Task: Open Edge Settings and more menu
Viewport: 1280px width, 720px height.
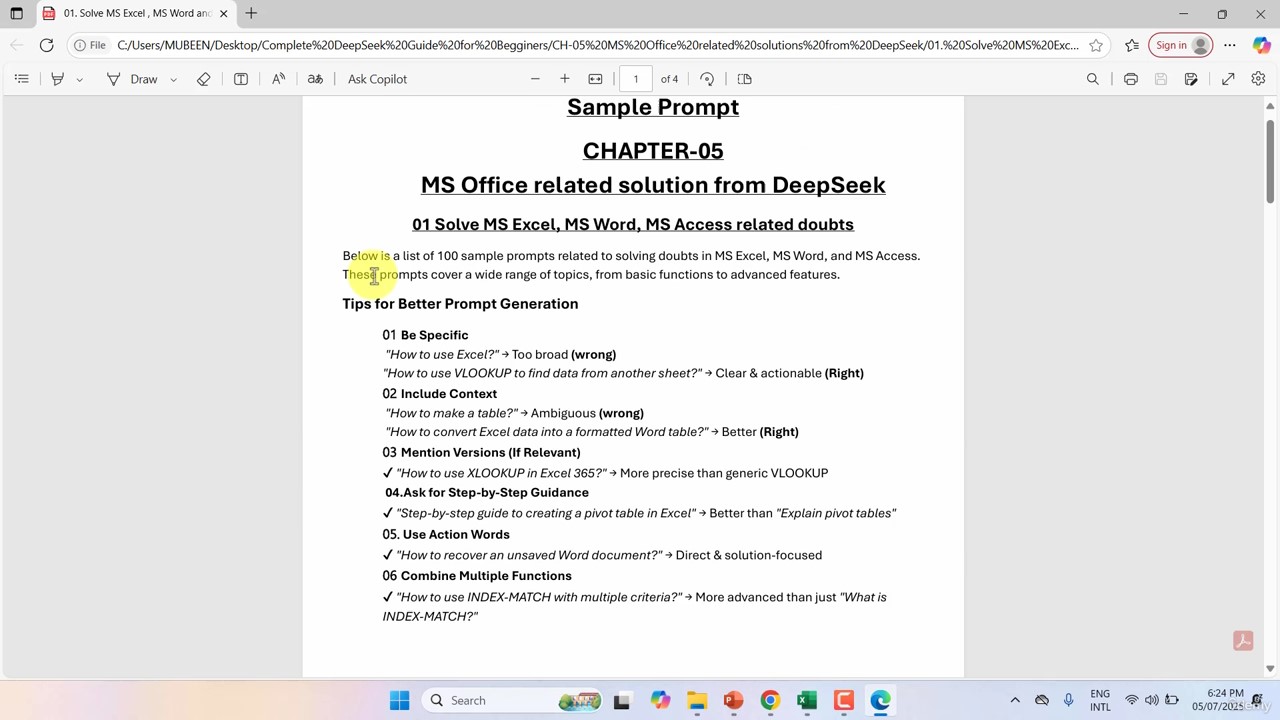Action: (1230, 45)
